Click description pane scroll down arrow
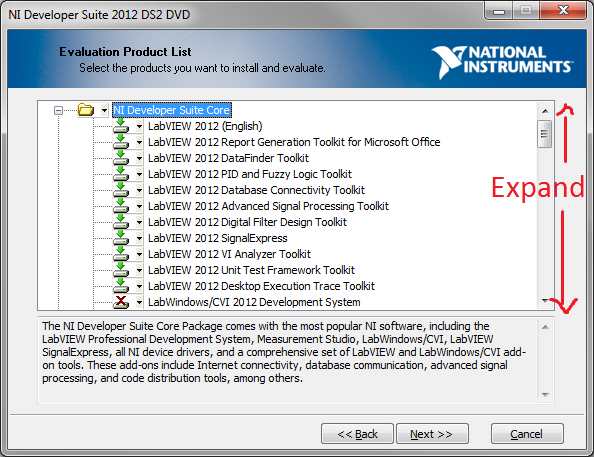The image size is (594, 457). tap(545, 394)
